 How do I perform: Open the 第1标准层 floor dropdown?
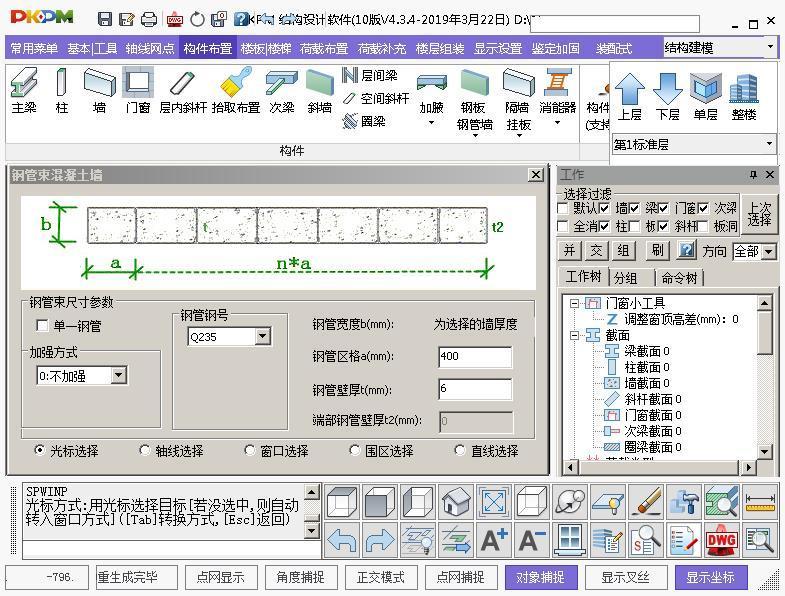(x=769, y=145)
